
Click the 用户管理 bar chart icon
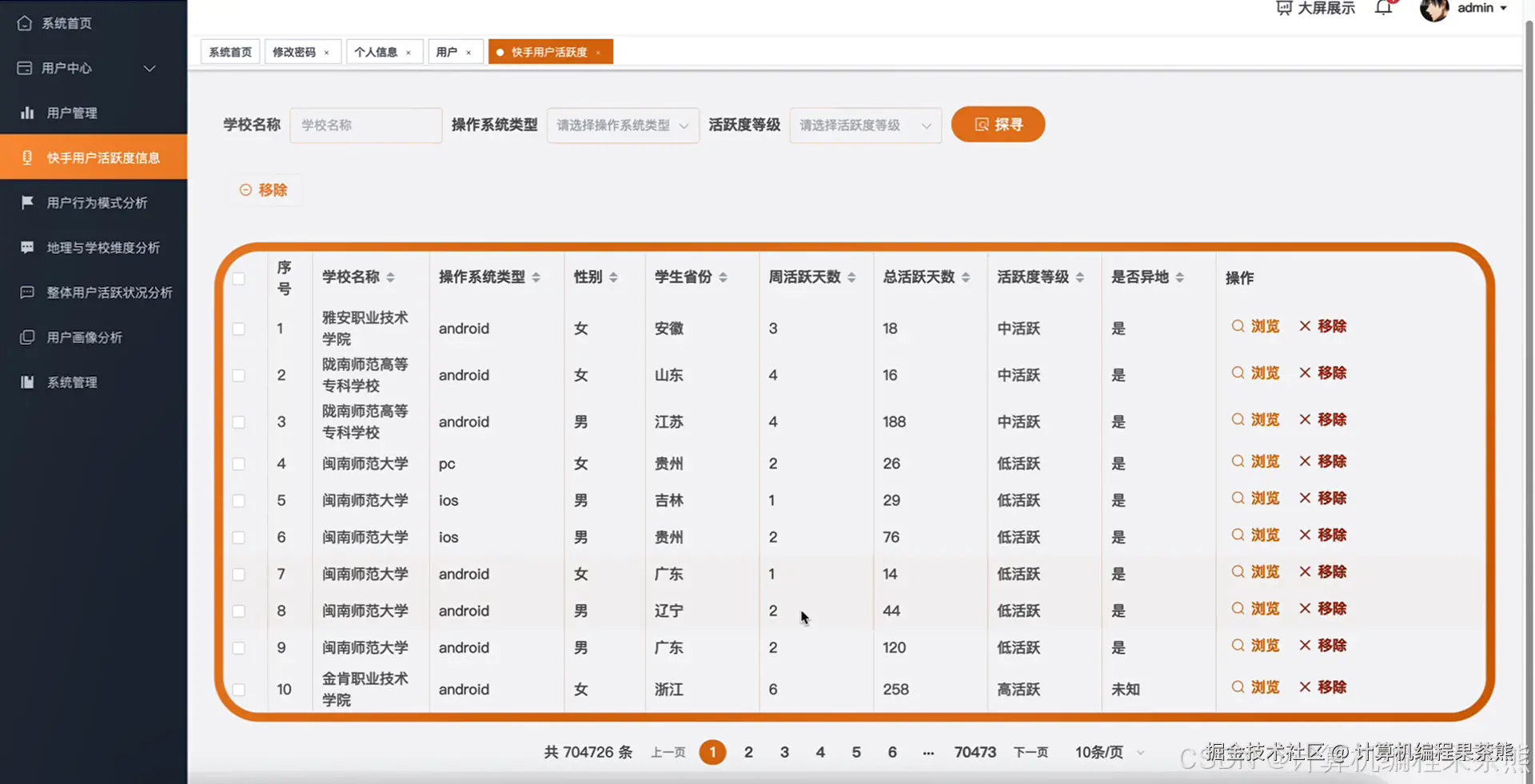(x=27, y=113)
